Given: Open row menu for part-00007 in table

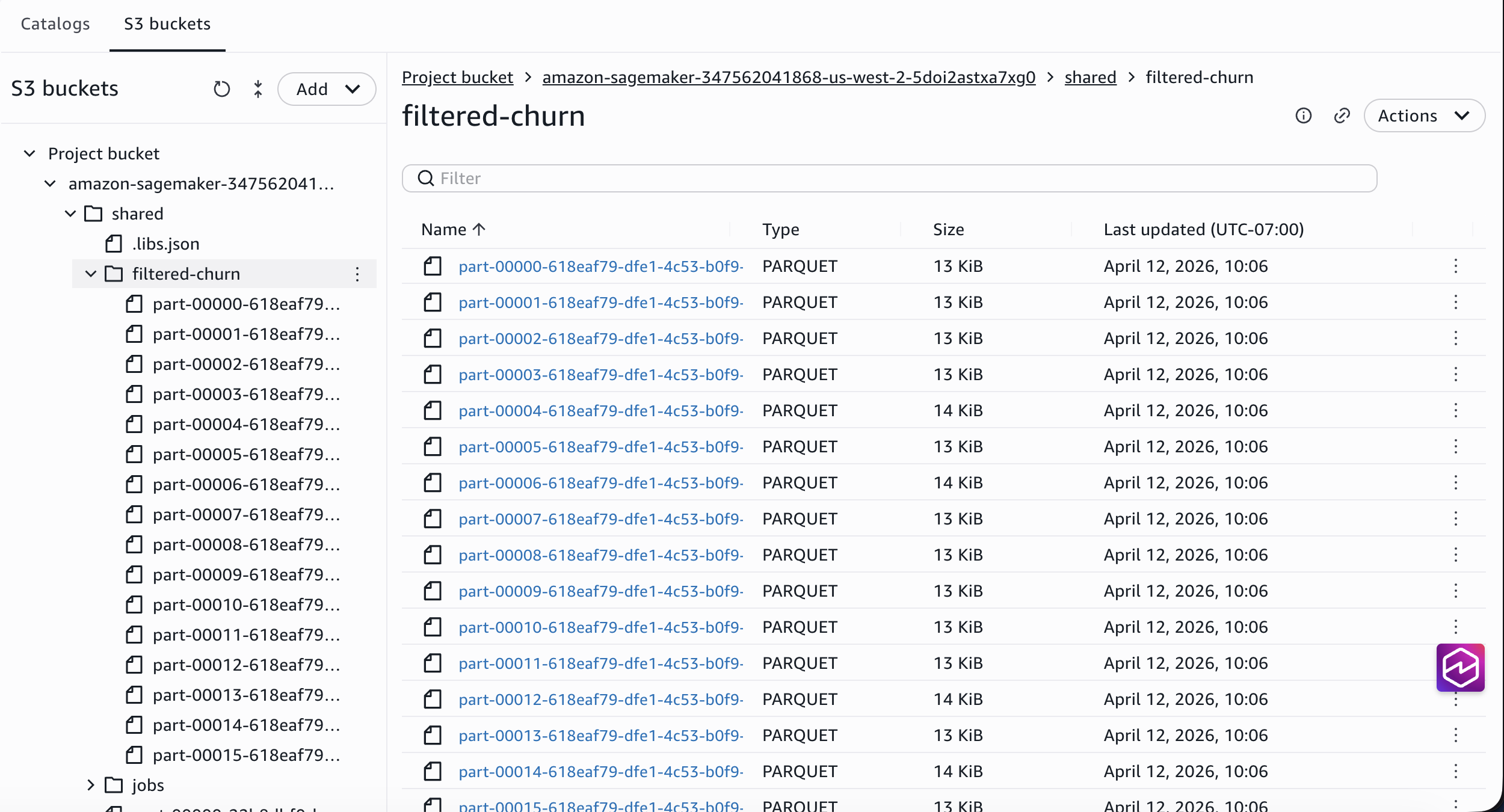Looking at the screenshot, I should [x=1456, y=518].
